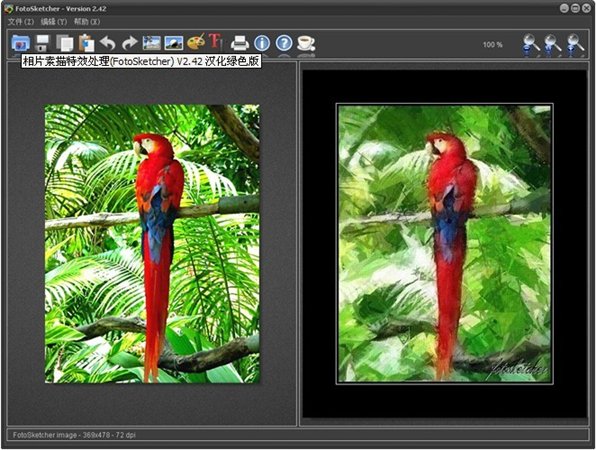596x450 pixels.
Task: Show program info with the blue i icon
Action: [x=262, y=43]
